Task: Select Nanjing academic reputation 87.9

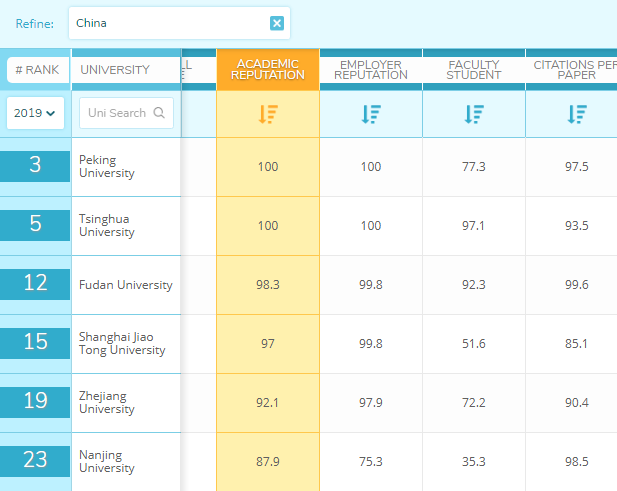Action: click(268, 461)
